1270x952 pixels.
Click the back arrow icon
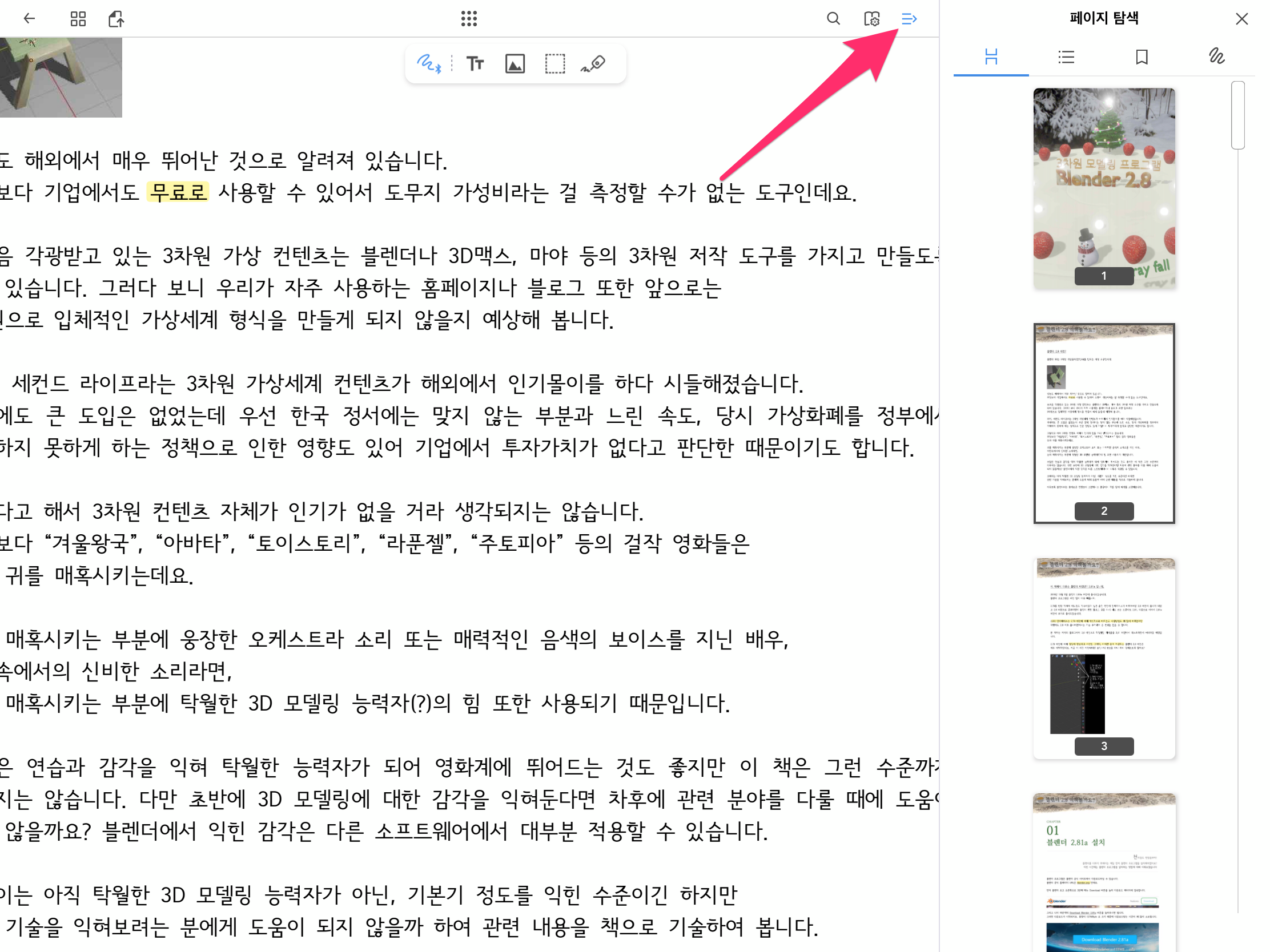pos(29,19)
